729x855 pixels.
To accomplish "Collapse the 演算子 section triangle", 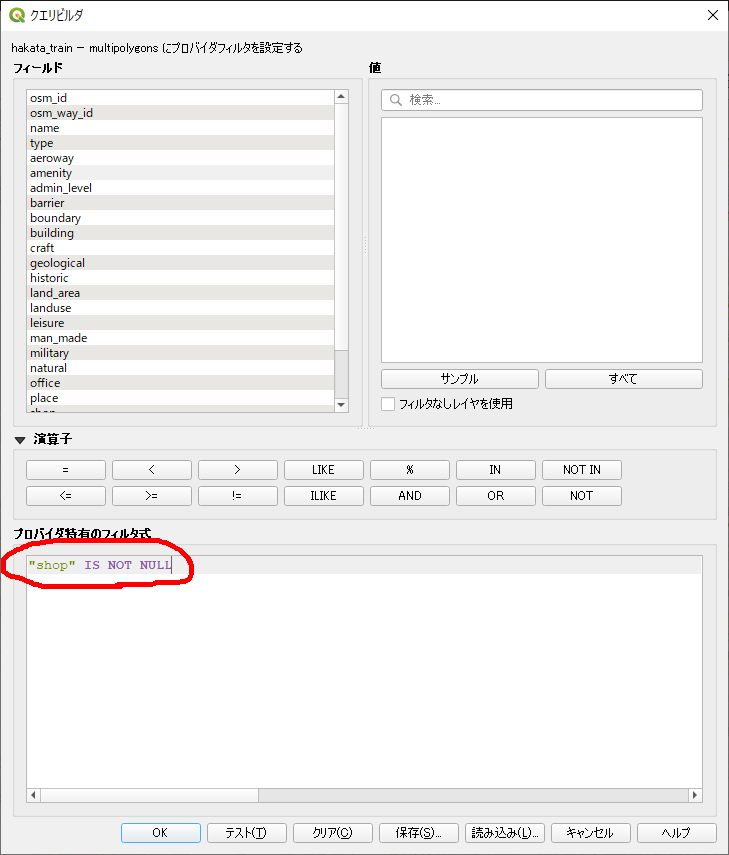I will click(x=19, y=439).
